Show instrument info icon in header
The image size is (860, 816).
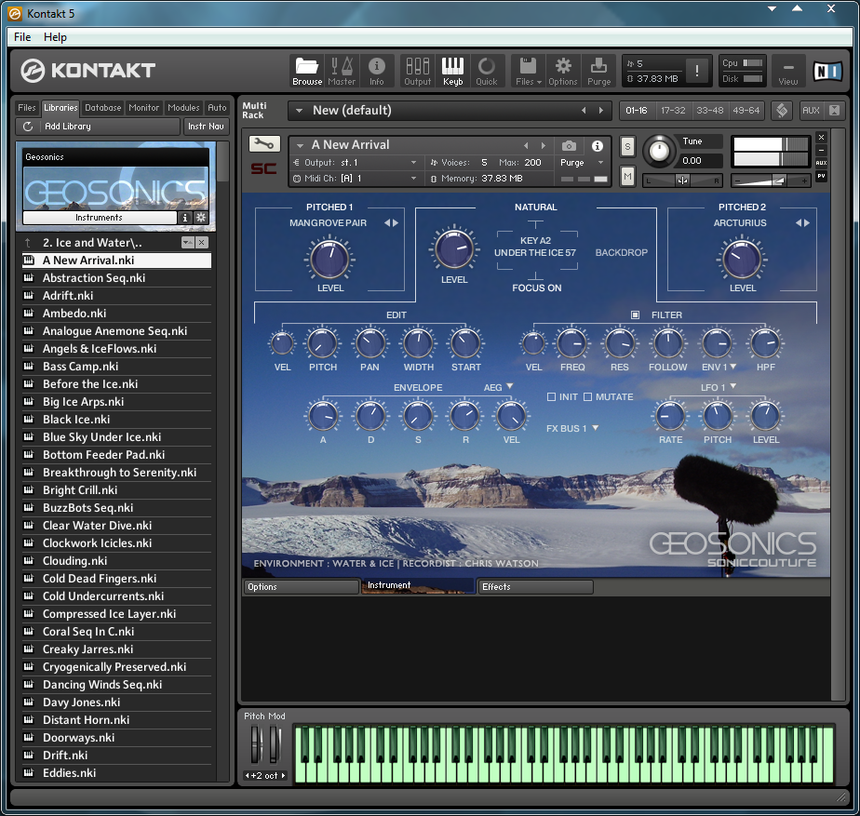(597, 145)
